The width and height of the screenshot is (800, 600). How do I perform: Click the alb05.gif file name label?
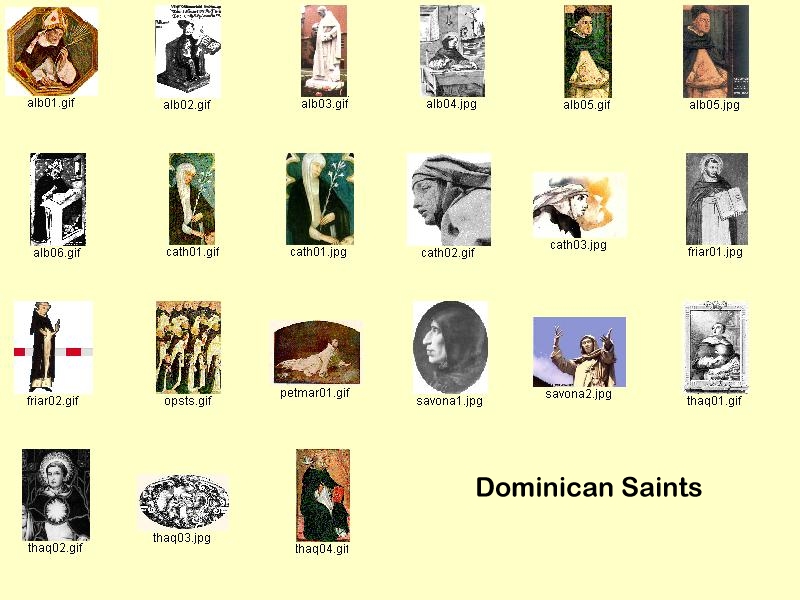click(587, 105)
